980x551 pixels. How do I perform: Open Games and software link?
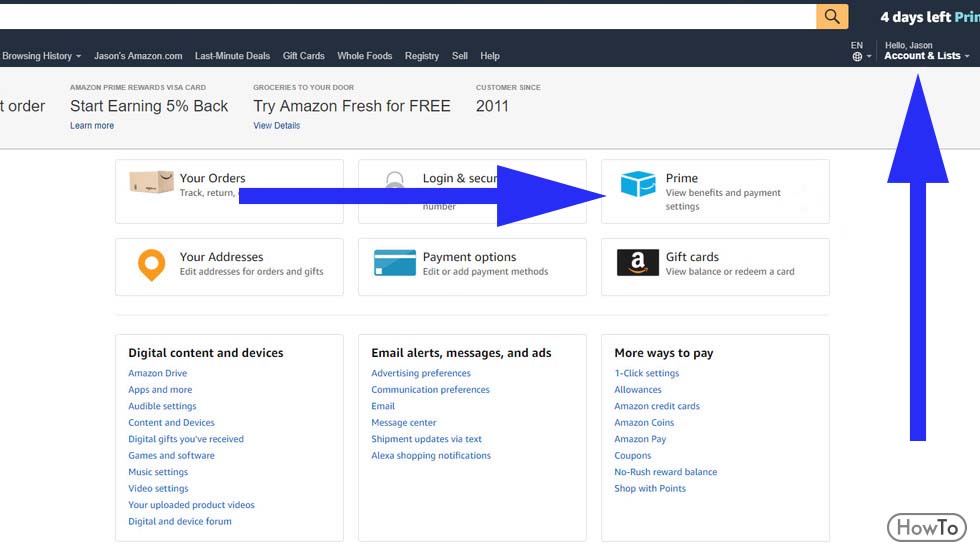coord(171,455)
